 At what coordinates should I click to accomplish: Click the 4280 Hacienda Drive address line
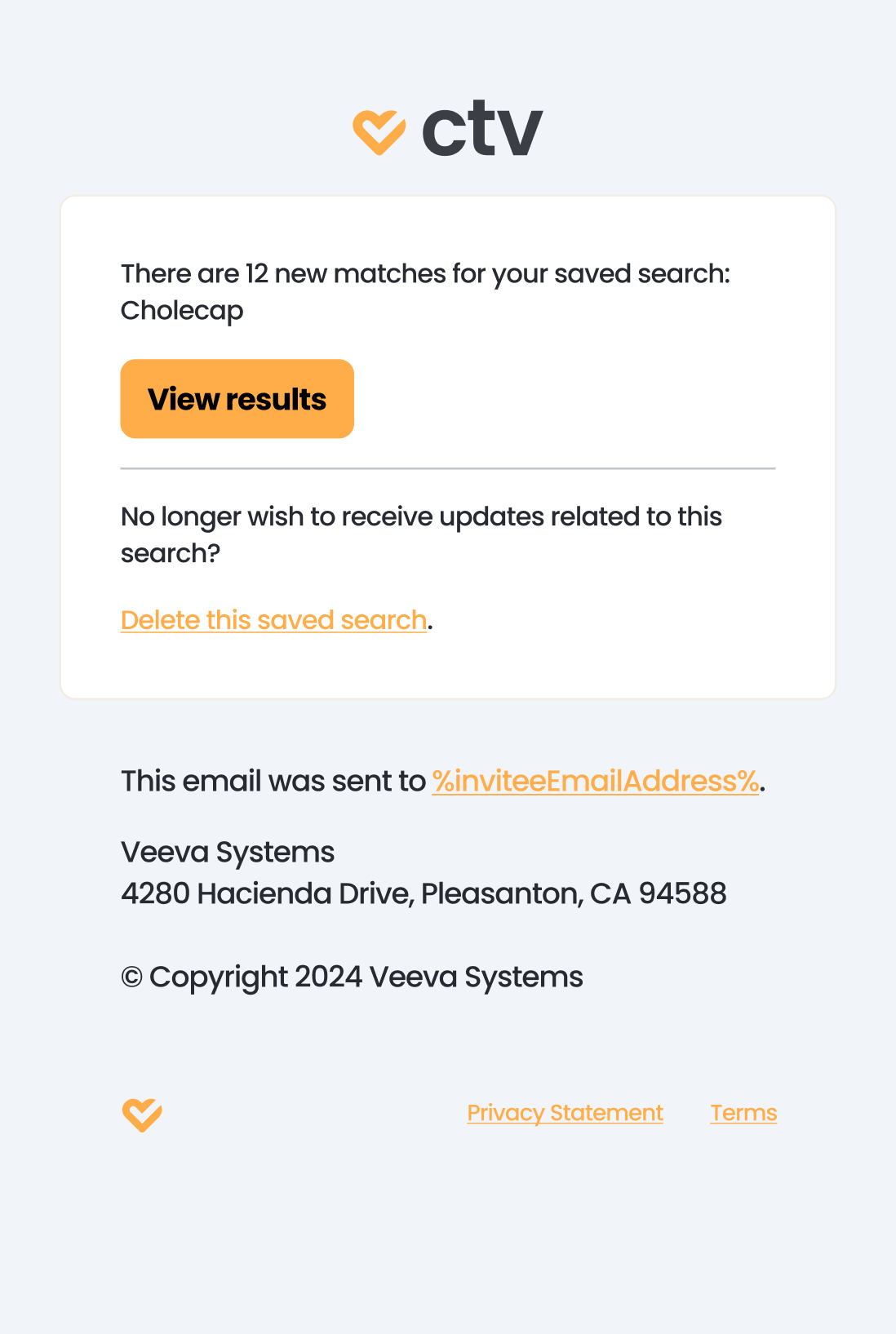click(x=268, y=893)
